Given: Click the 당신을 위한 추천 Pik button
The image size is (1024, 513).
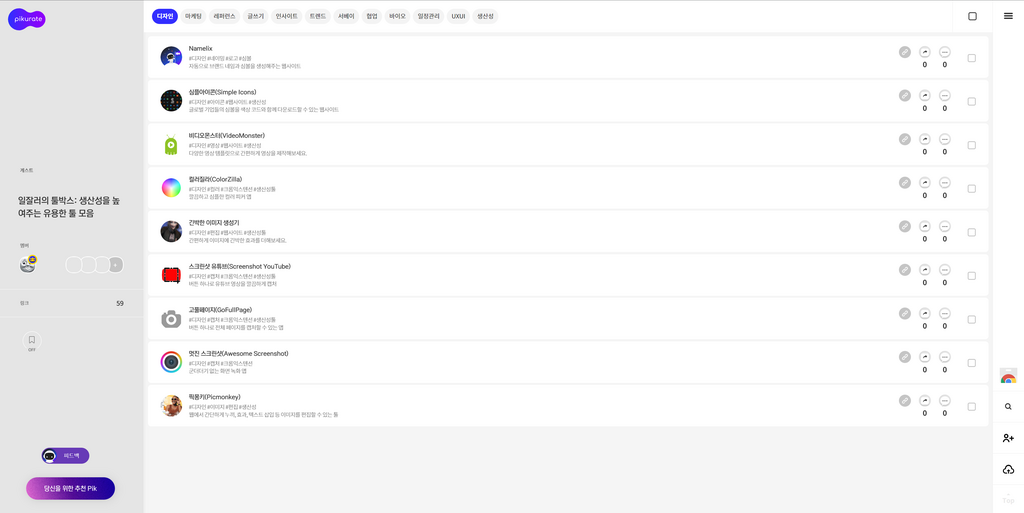Looking at the screenshot, I should click(x=70, y=488).
